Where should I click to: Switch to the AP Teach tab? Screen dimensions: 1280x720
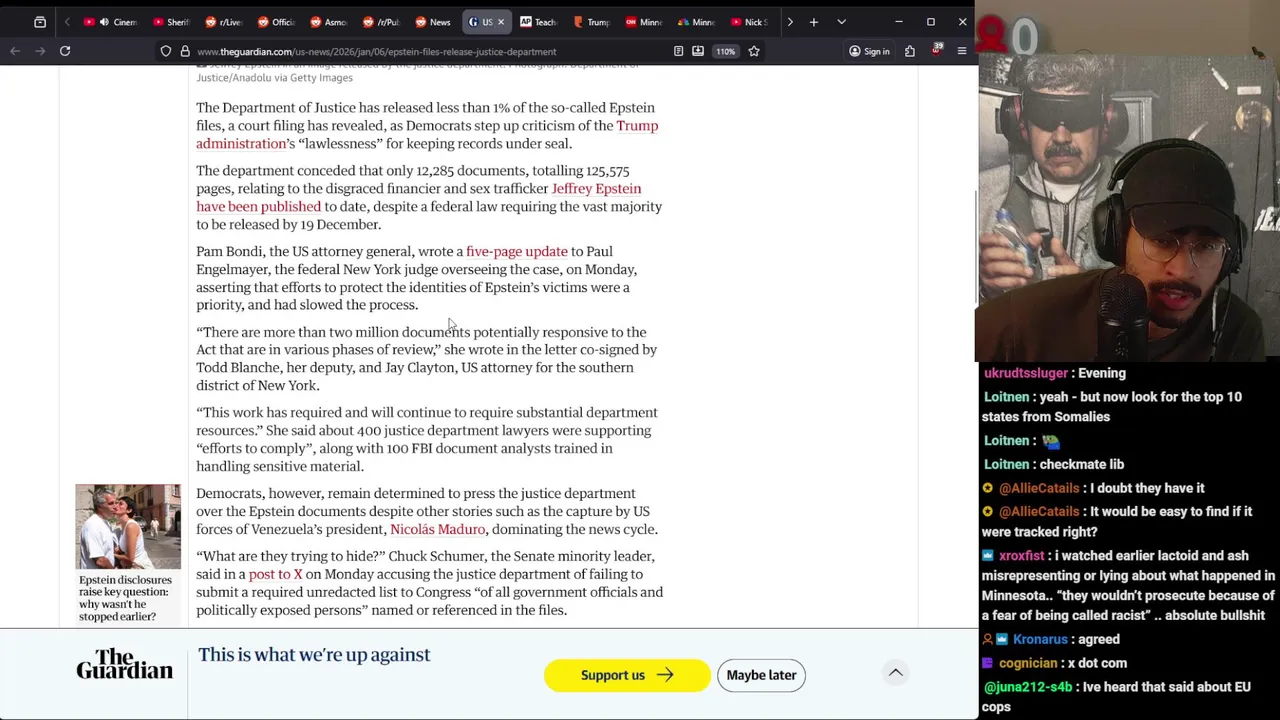539,22
